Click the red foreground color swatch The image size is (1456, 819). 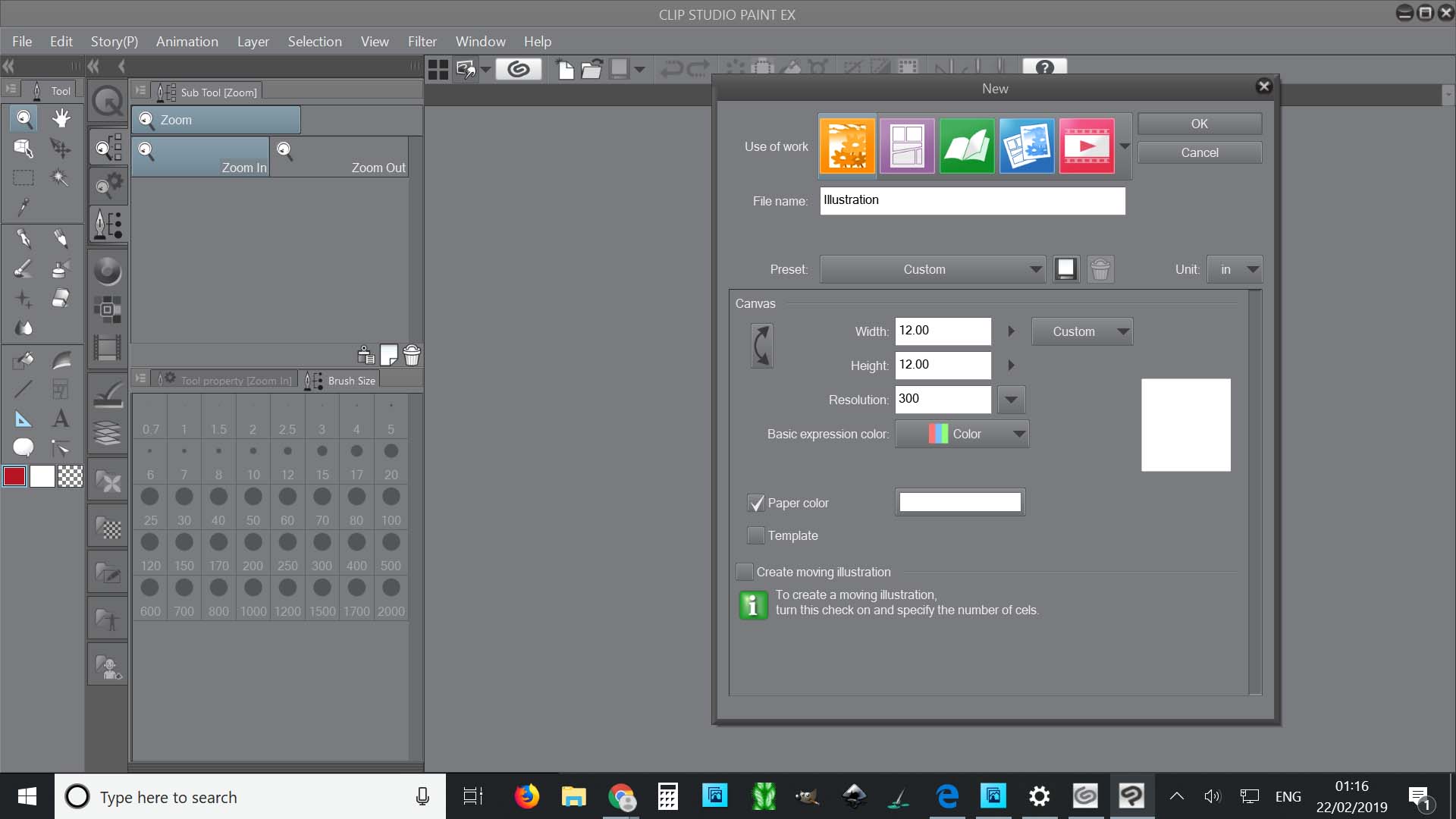pos(14,476)
